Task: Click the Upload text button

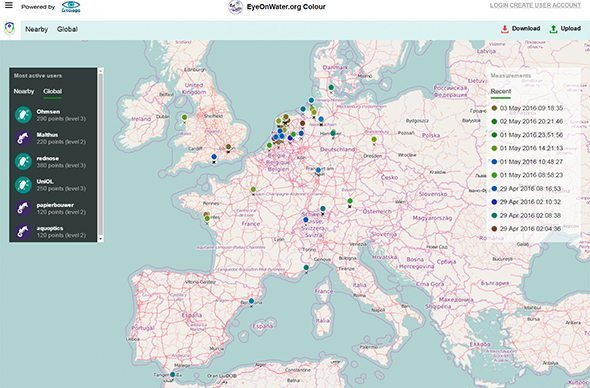Action: point(570,29)
